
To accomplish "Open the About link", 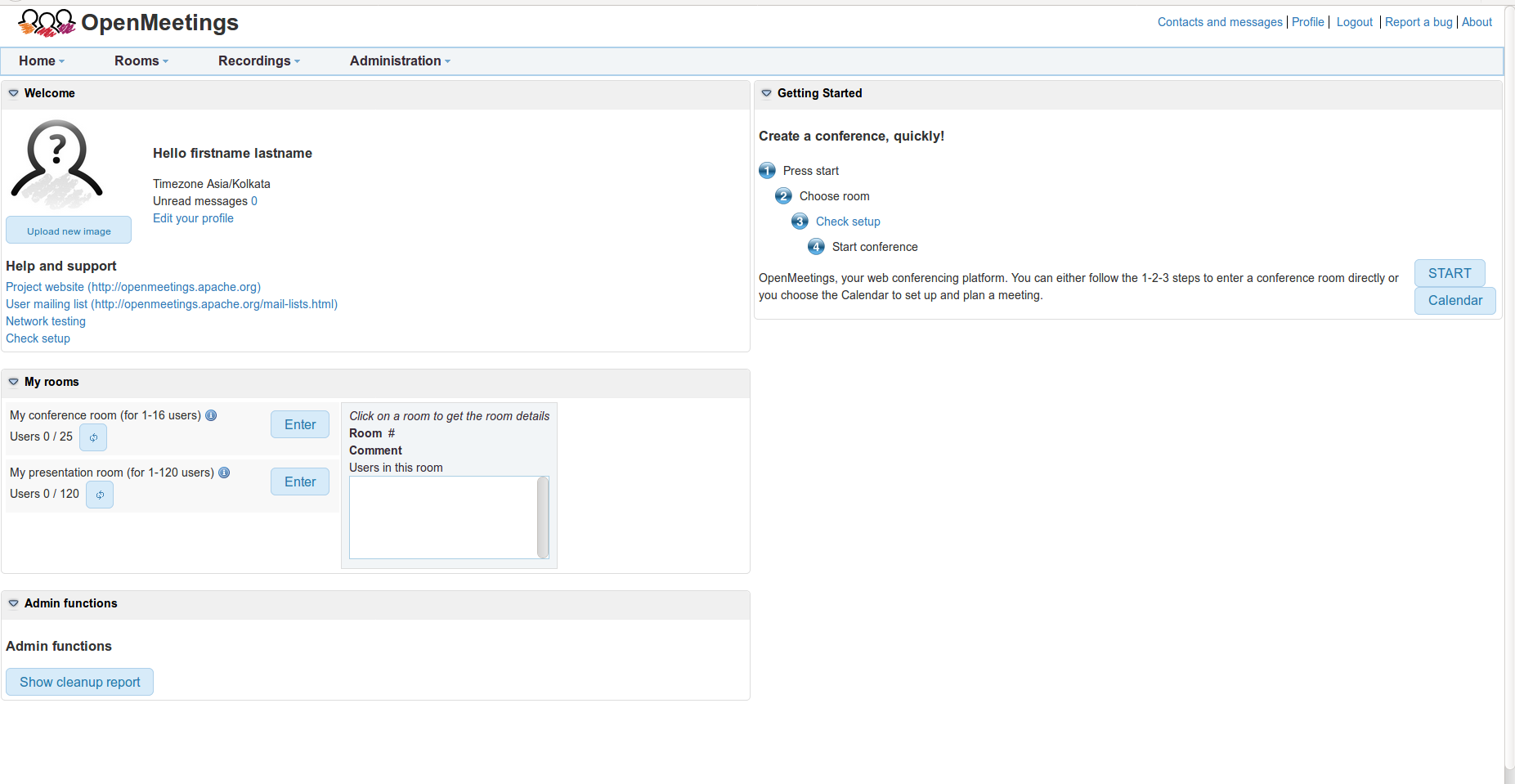I will 1477,22.
